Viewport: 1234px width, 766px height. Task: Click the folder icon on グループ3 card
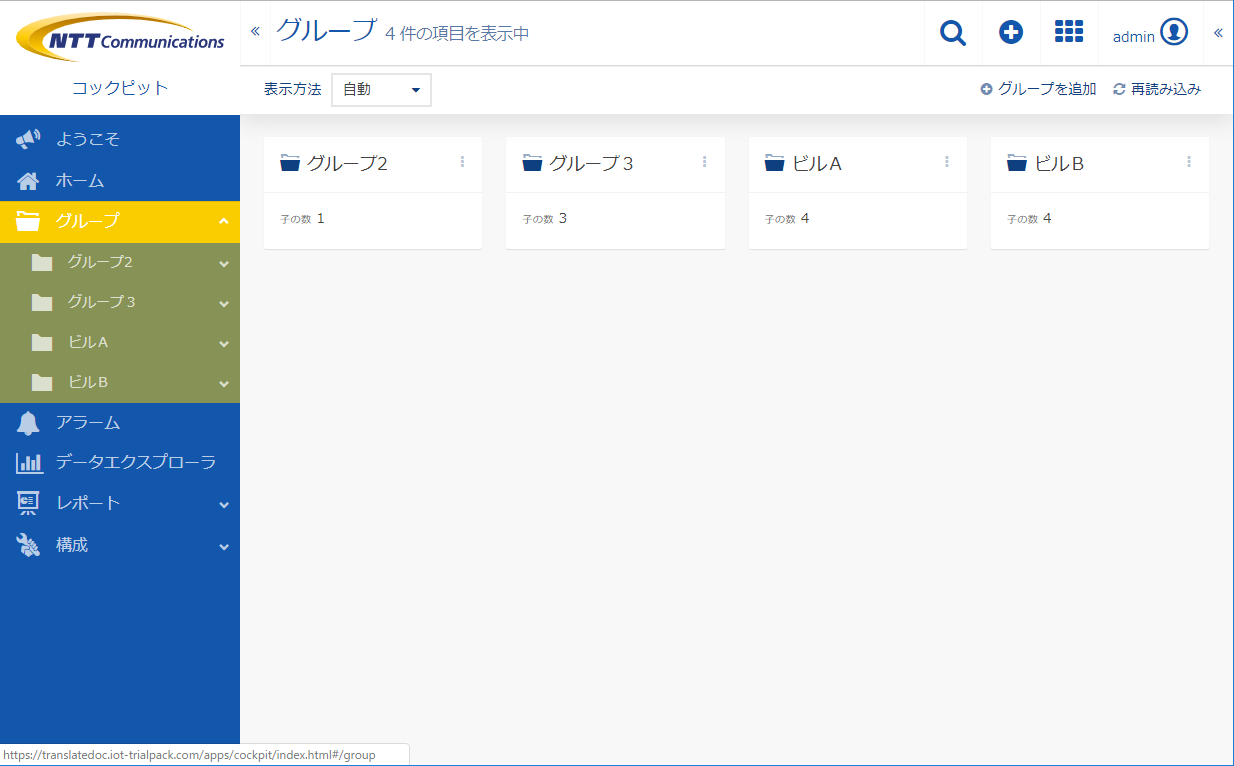[x=532, y=163]
